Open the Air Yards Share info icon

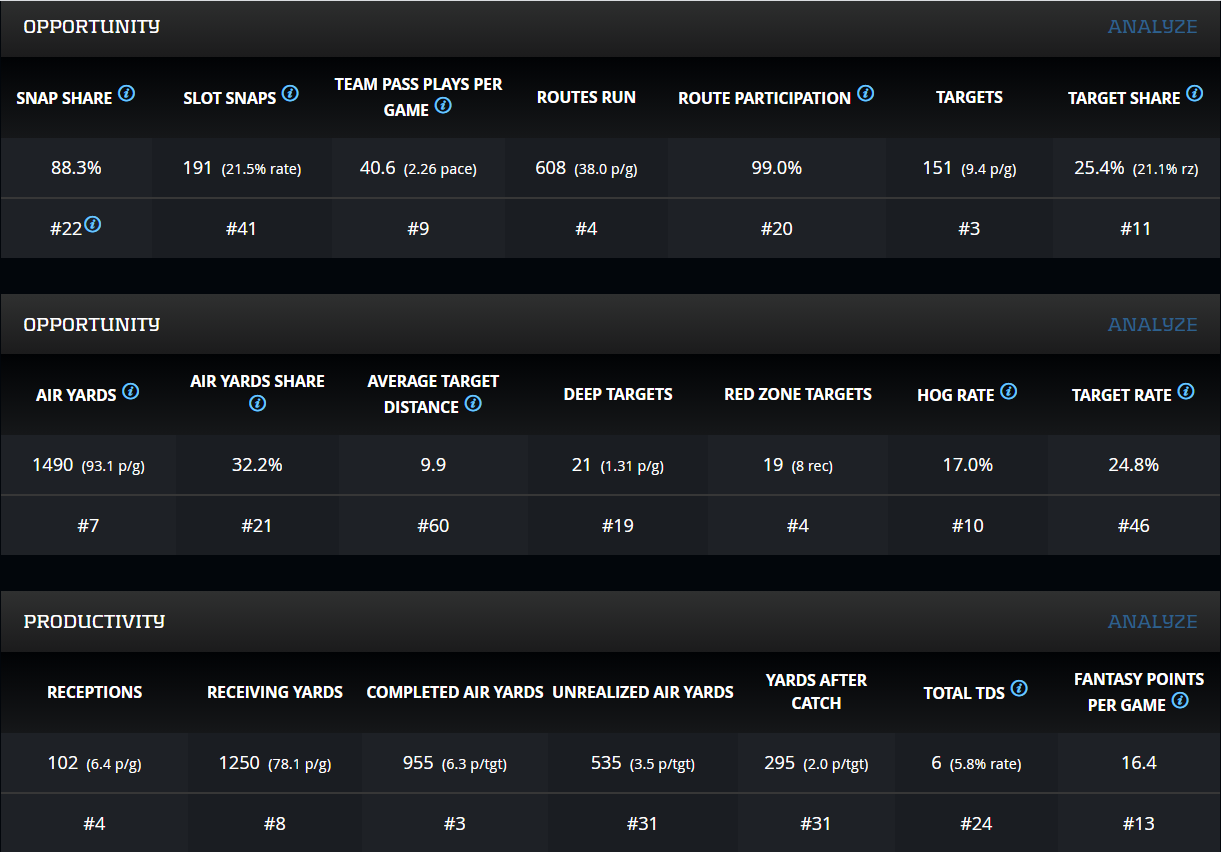tap(257, 404)
